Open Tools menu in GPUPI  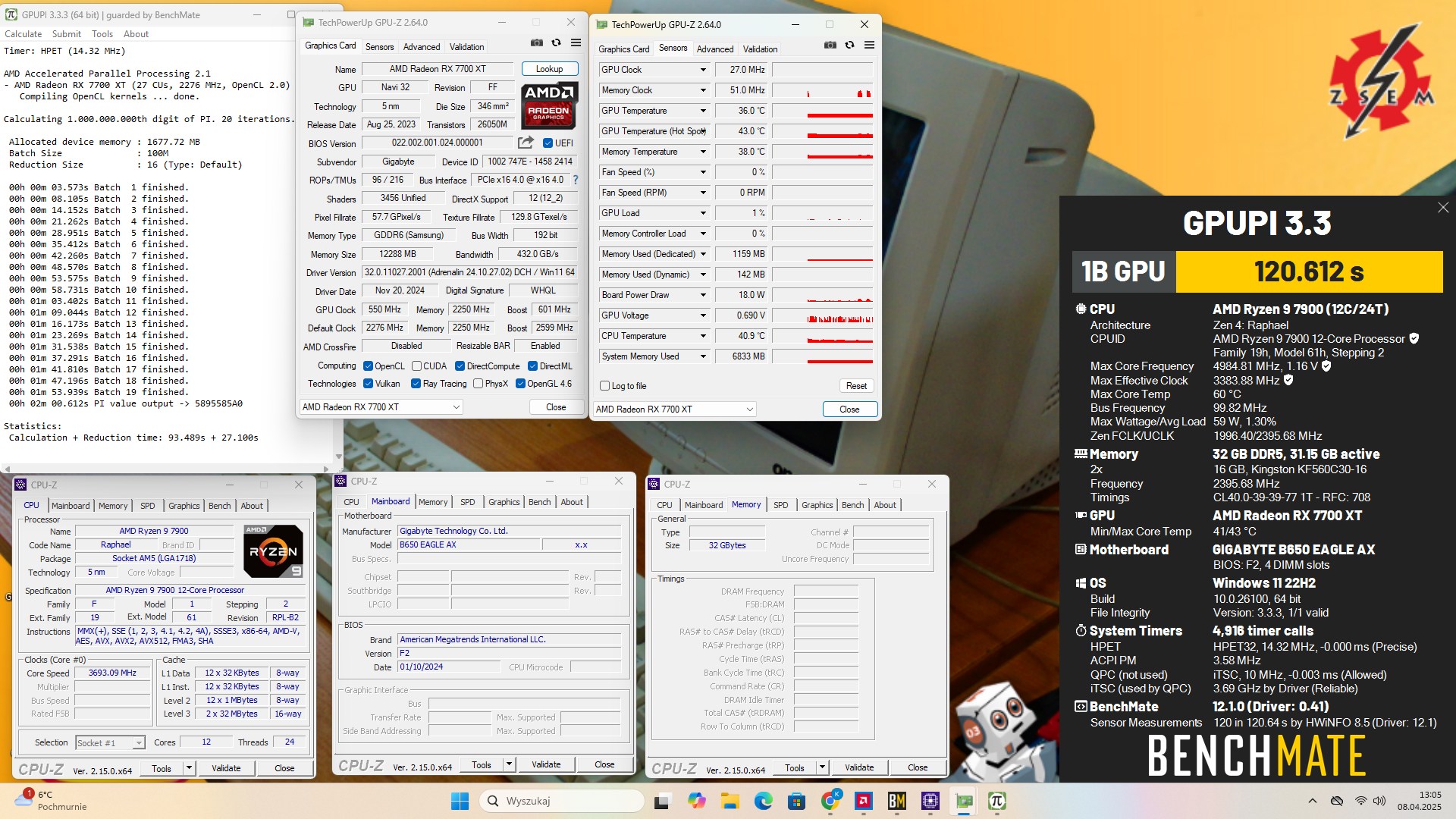102,34
